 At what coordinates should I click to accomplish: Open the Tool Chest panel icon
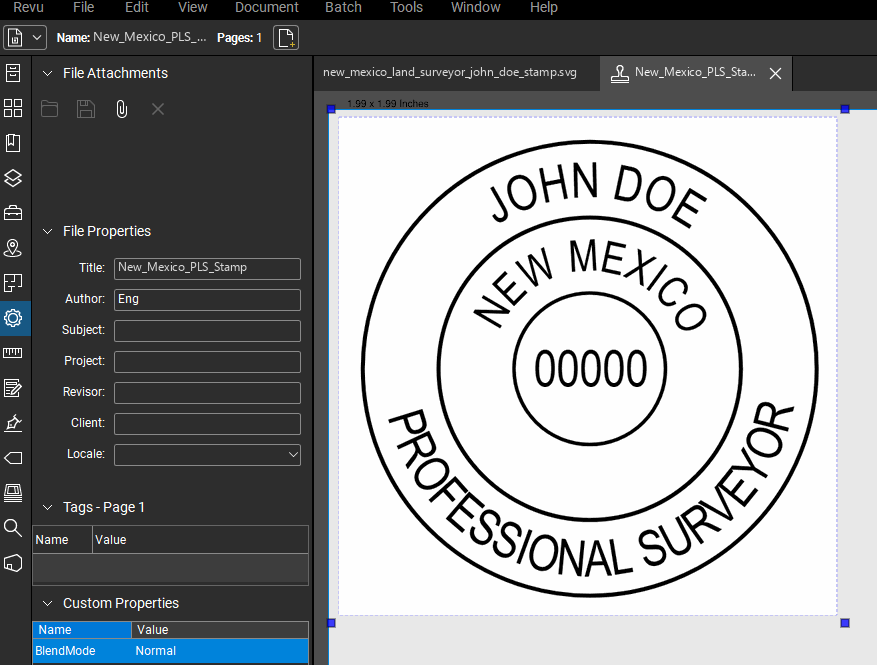[x=13, y=213]
